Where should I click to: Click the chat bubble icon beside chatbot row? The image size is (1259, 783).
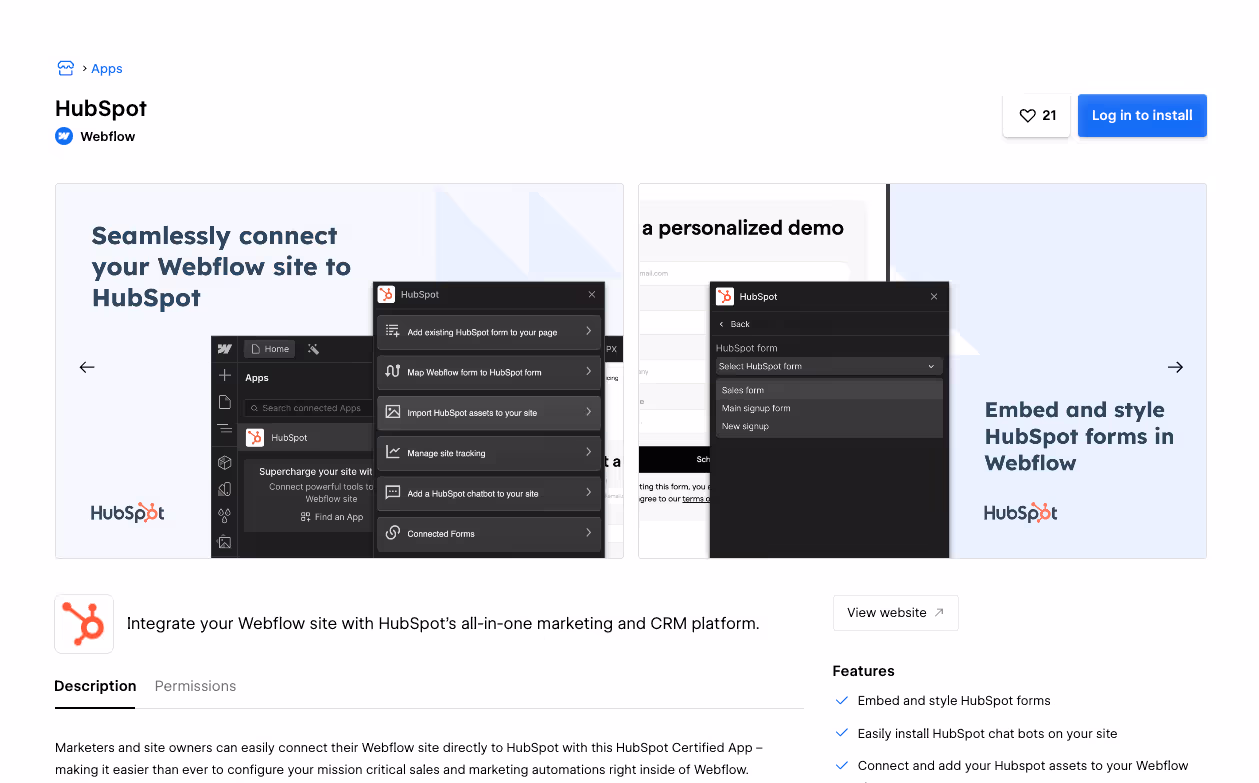[x=393, y=493]
